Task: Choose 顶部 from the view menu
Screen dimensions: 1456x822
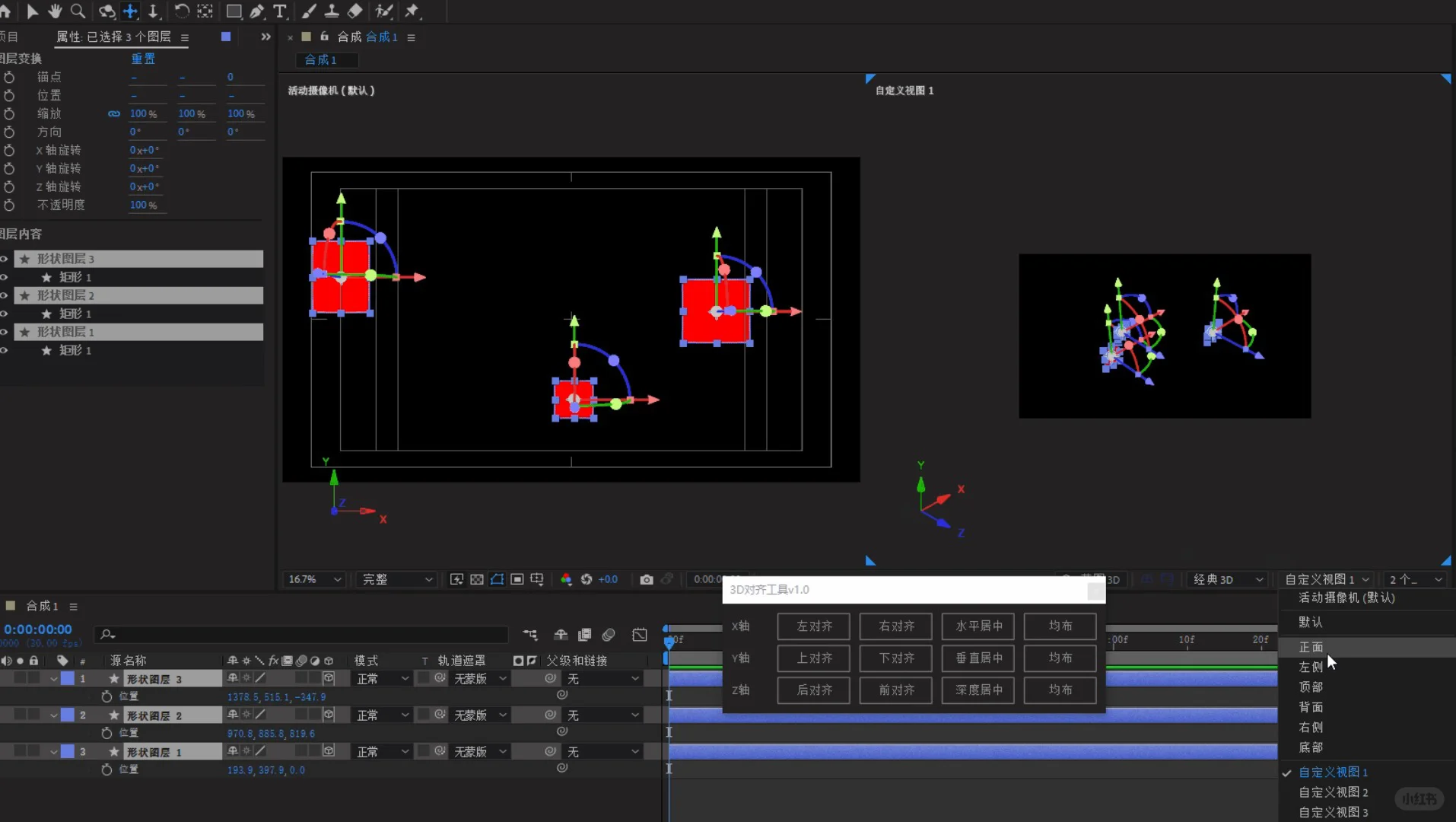Action: click(1311, 687)
